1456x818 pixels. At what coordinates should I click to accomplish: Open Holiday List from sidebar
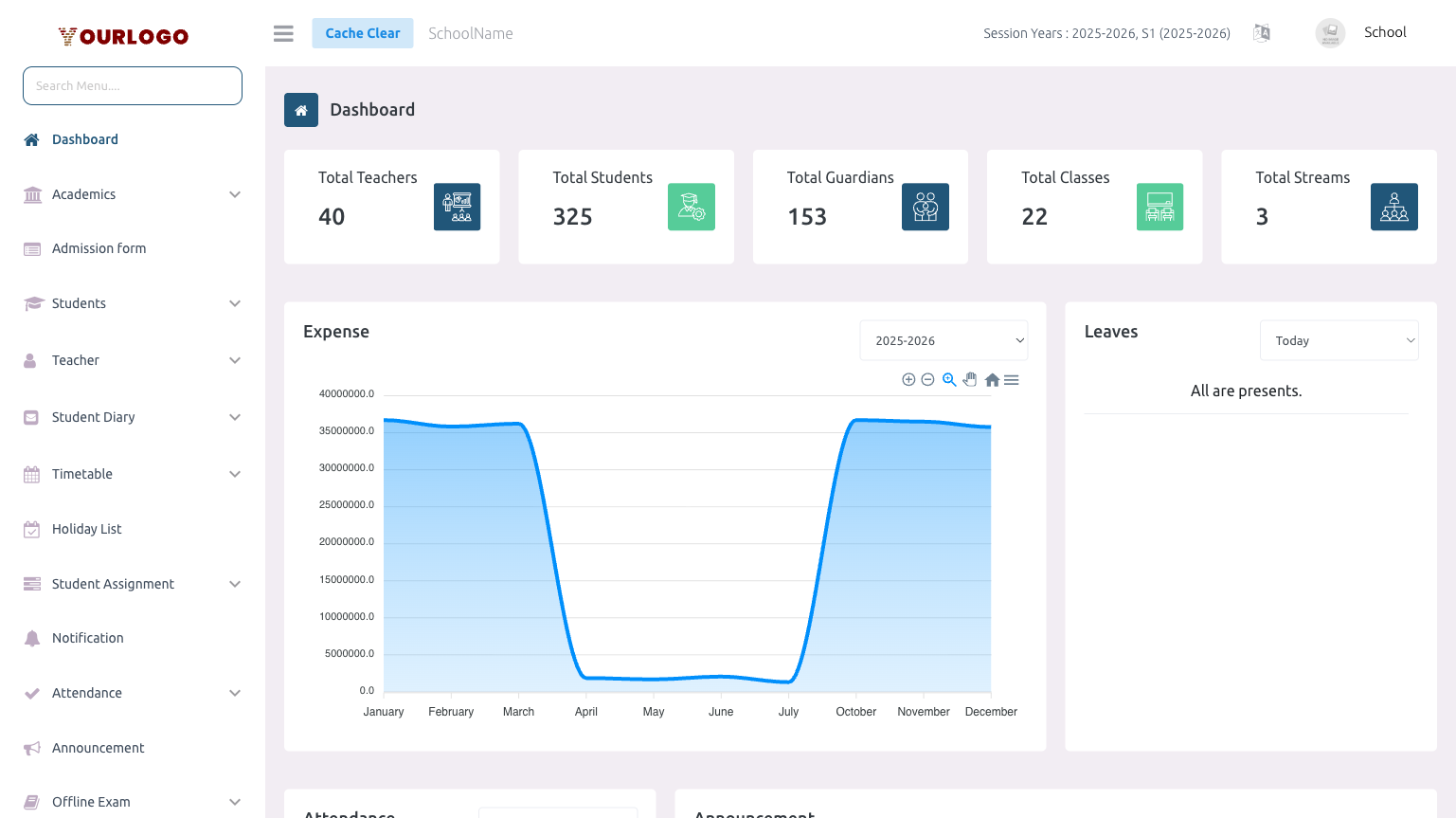87,529
